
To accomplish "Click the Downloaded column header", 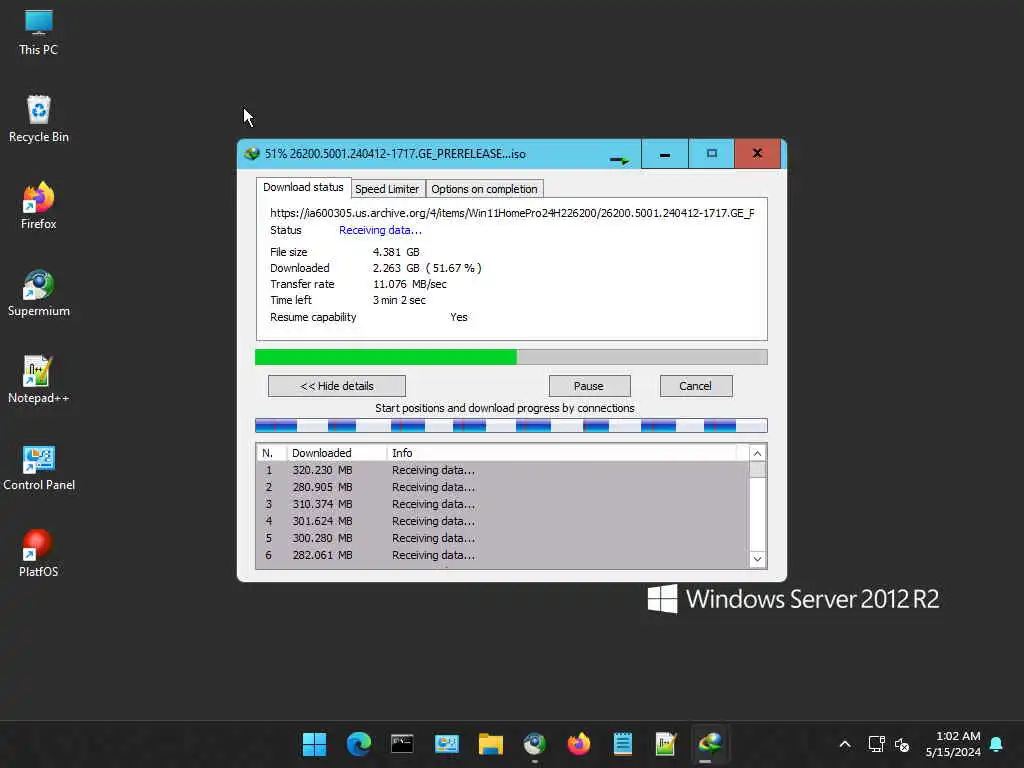I will [336, 453].
